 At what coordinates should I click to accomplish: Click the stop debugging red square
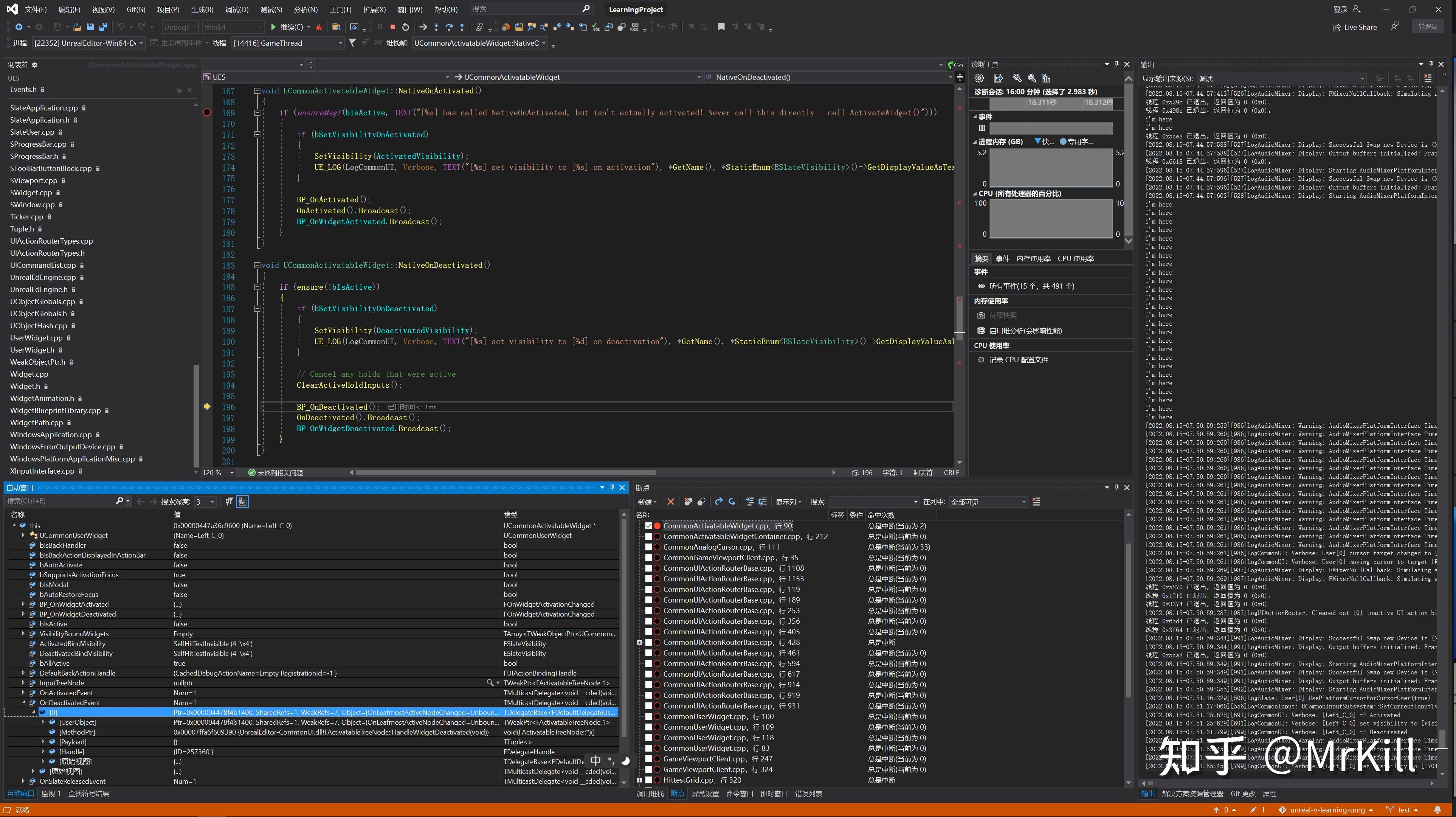[x=392, y=26]
